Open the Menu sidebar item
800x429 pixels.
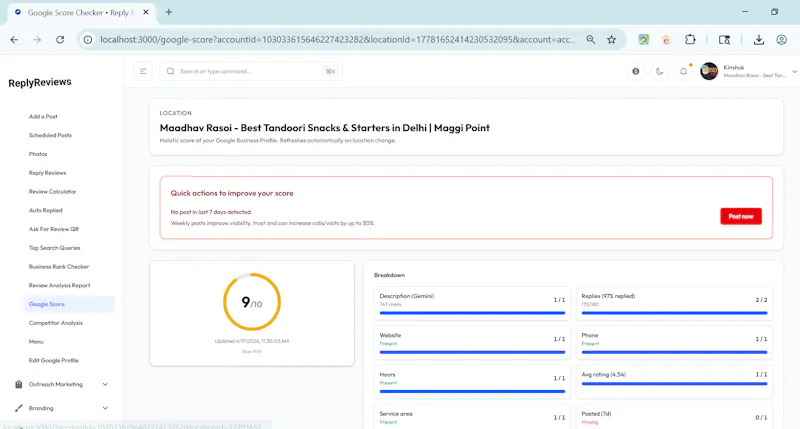36,342
